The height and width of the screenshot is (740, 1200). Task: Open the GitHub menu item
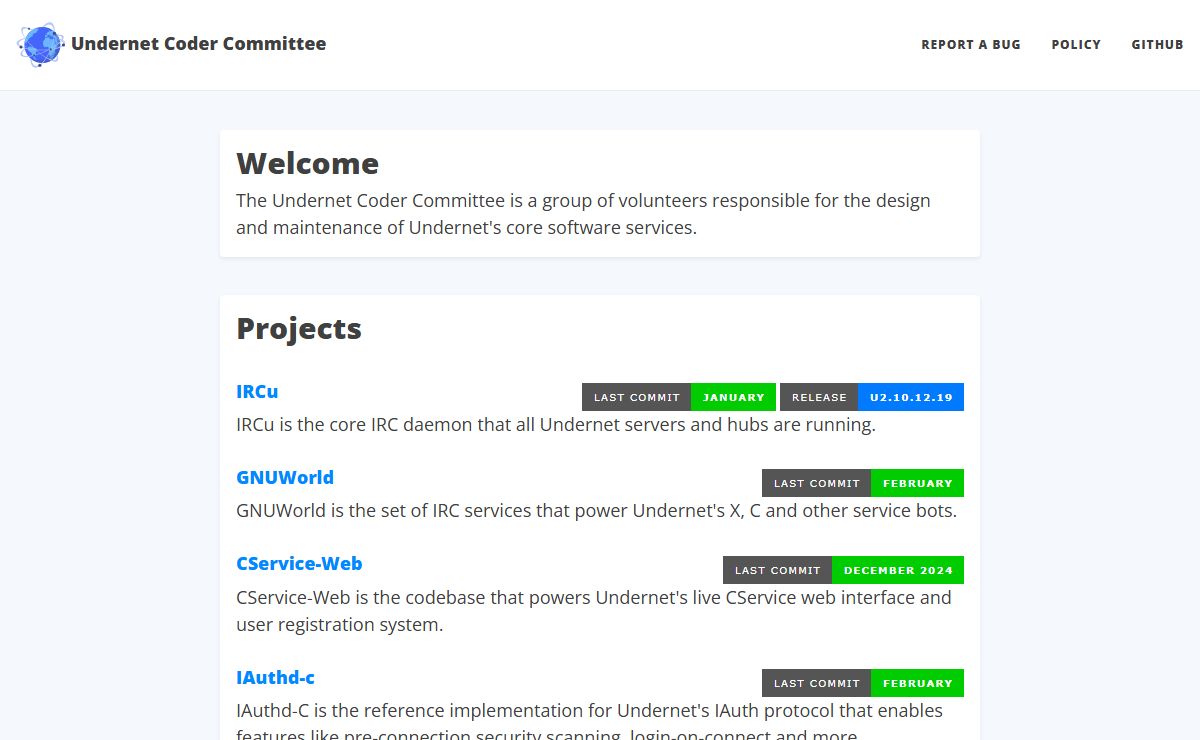[1157, 45]
